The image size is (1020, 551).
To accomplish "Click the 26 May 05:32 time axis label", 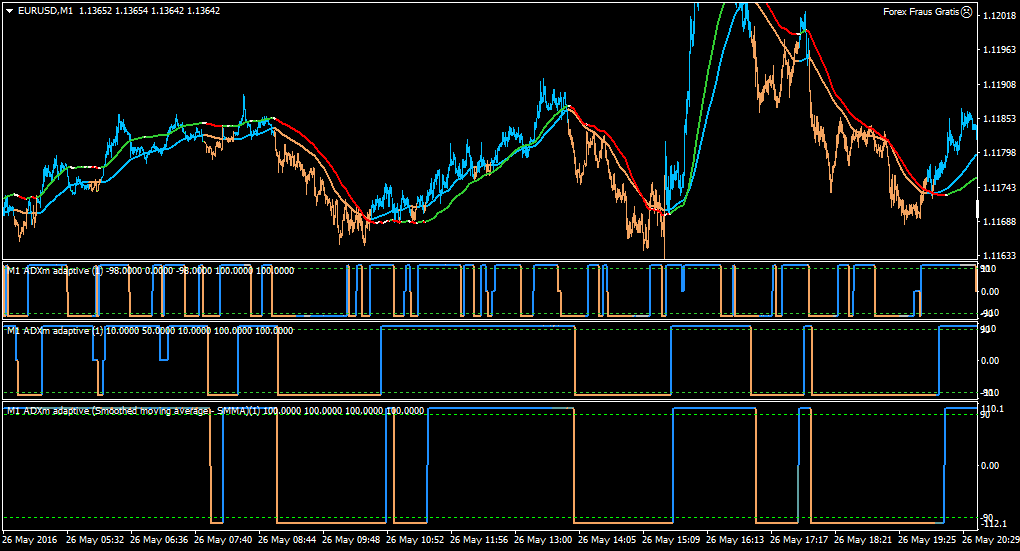I will (95, 539).
